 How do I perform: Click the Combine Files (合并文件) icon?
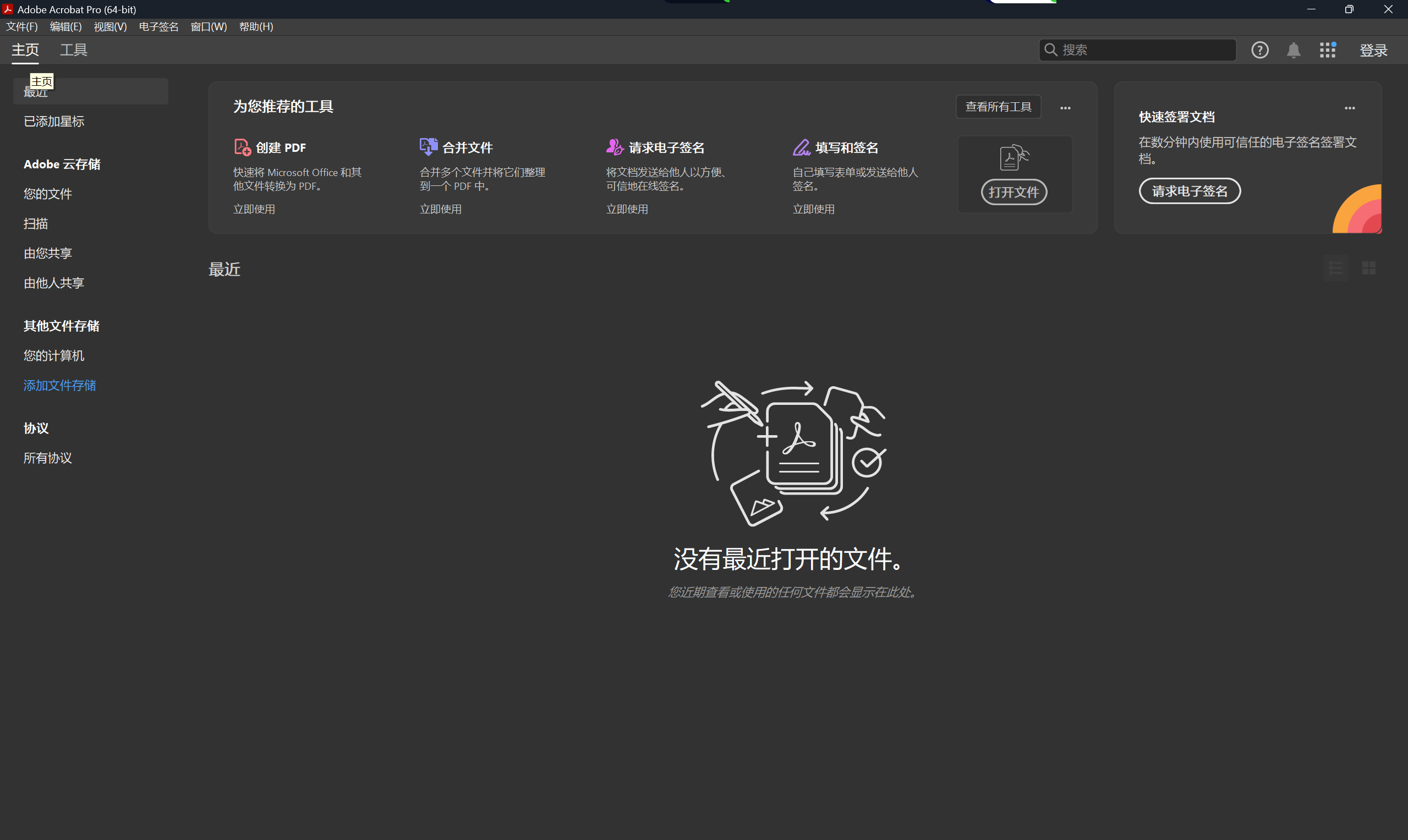pyautogui.click(x=428, y=147)
